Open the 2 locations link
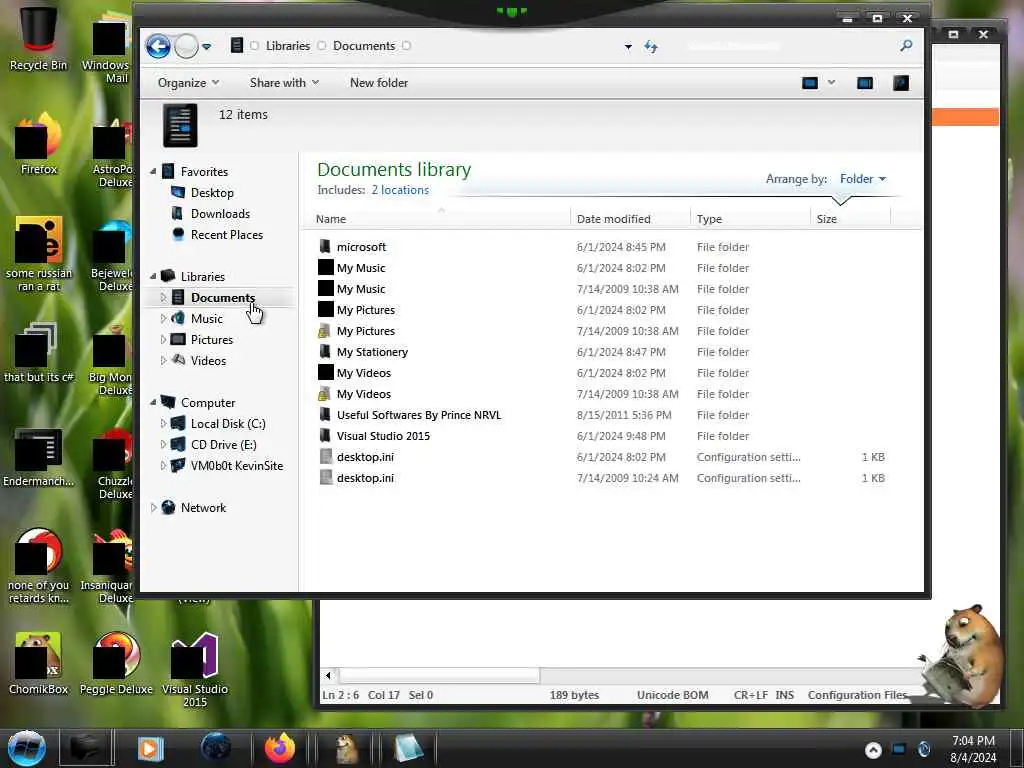Viewport: 1024px width, 768px height. (400, 190)
